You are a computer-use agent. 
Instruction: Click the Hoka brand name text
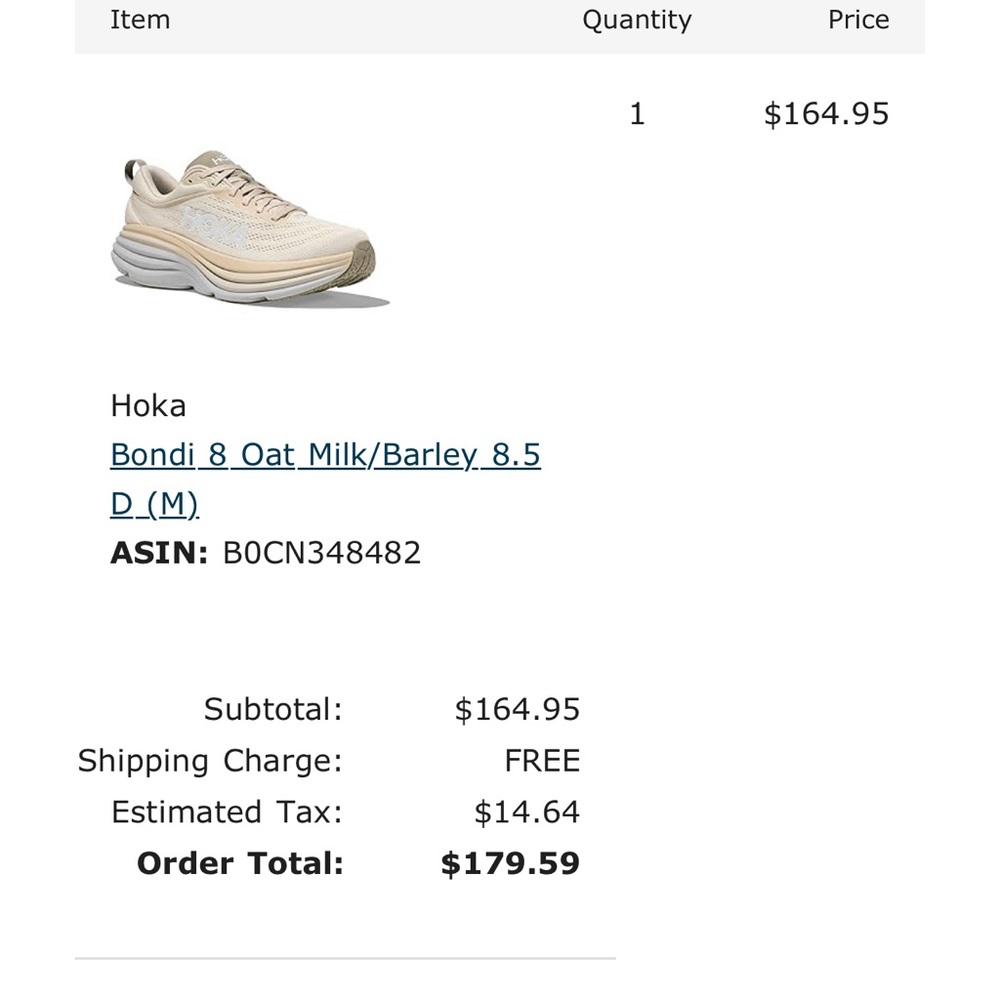[148, 406]
